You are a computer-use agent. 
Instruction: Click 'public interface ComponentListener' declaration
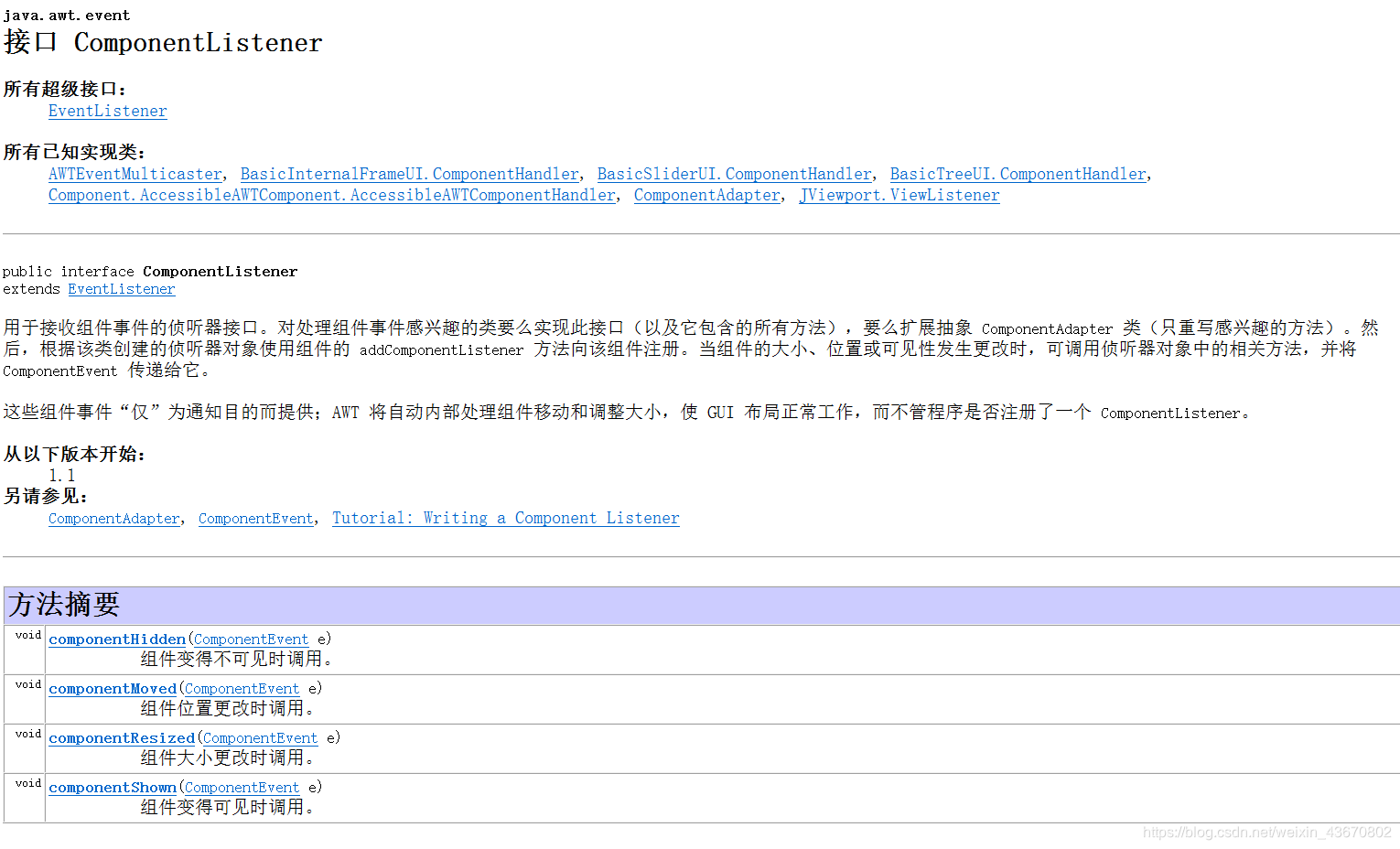pyautogui.click(x=150, y=272)
